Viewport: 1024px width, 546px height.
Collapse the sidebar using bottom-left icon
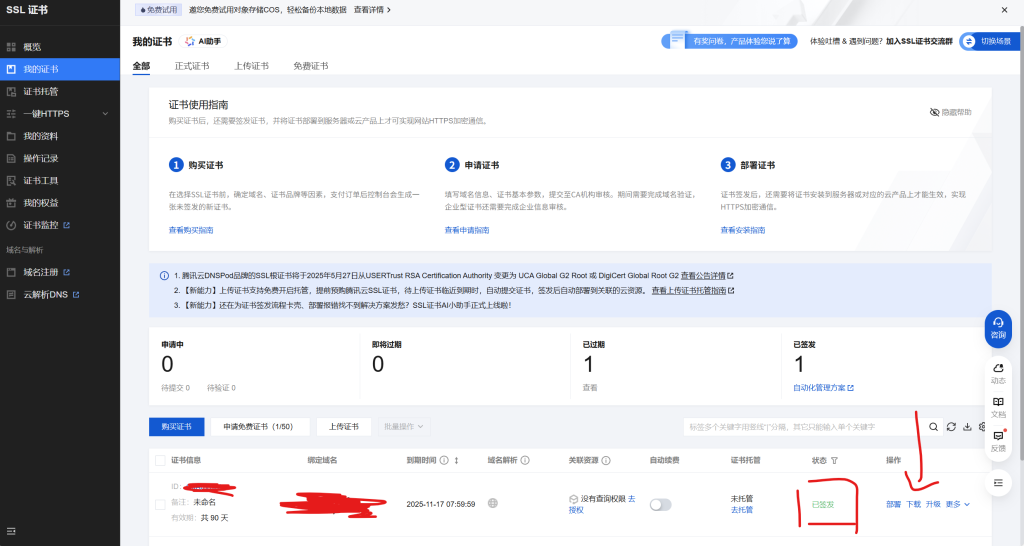click(11, 531)
